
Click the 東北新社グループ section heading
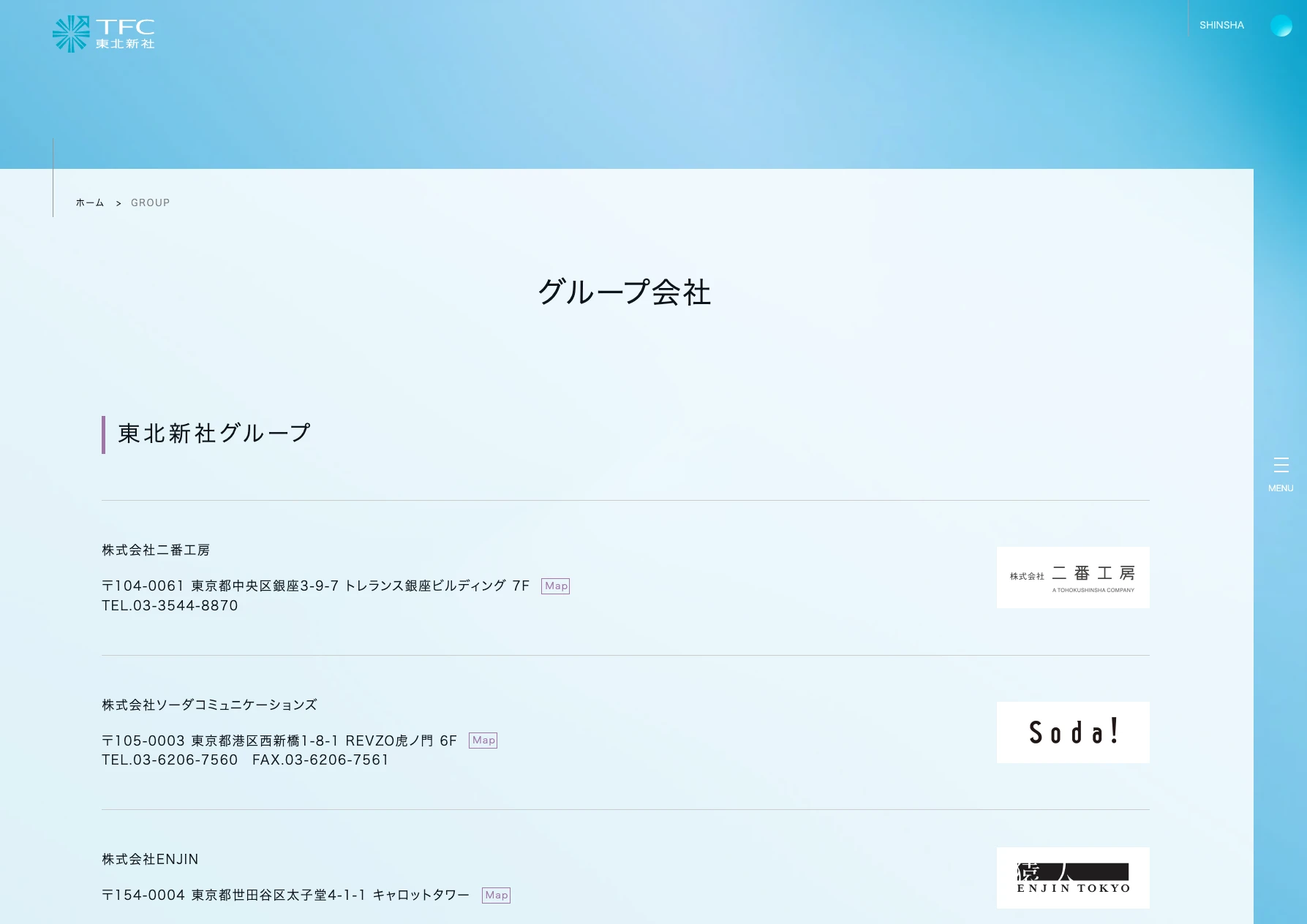tap(214, 433)
